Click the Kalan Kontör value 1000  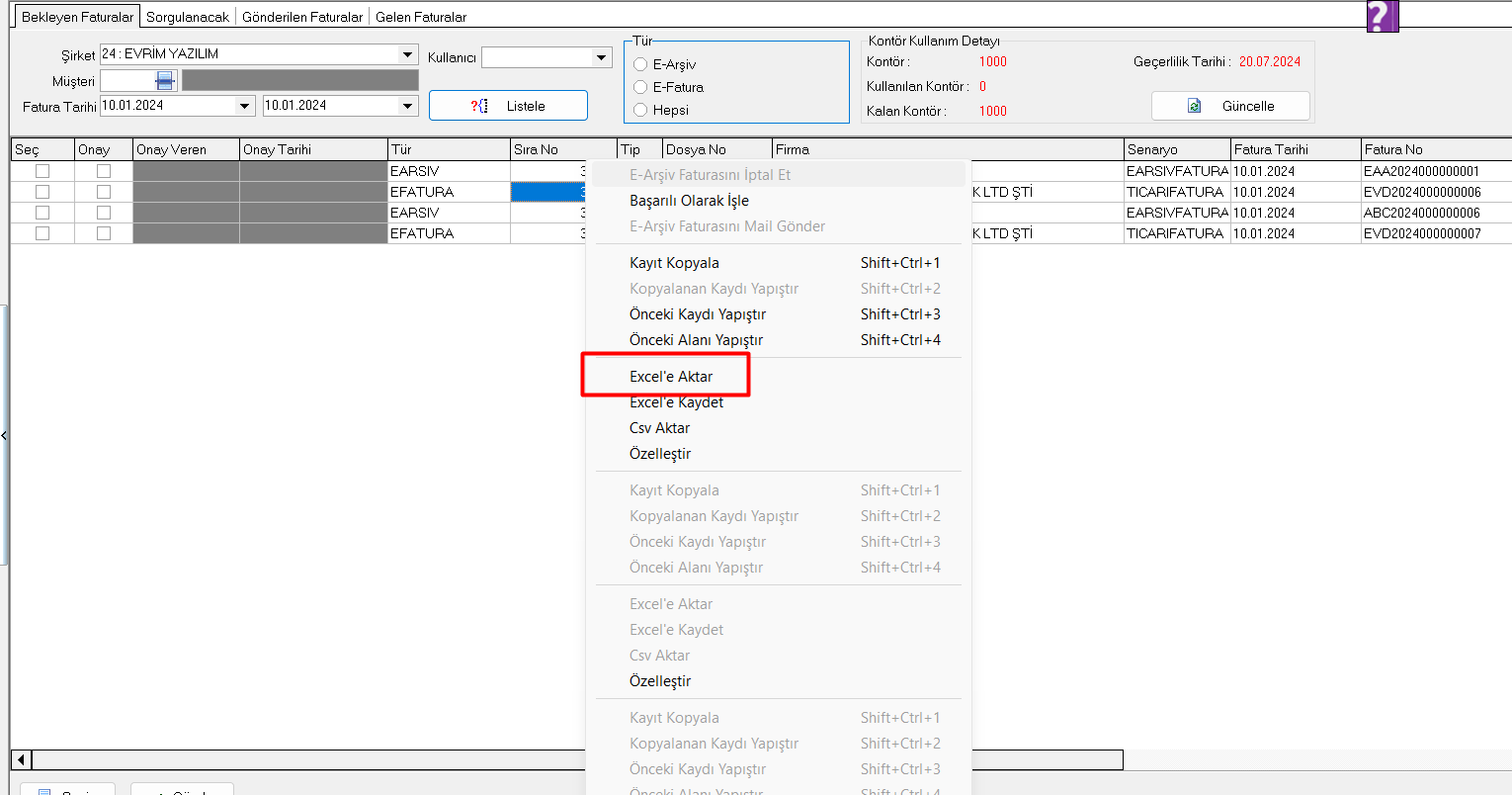point(993,111)
